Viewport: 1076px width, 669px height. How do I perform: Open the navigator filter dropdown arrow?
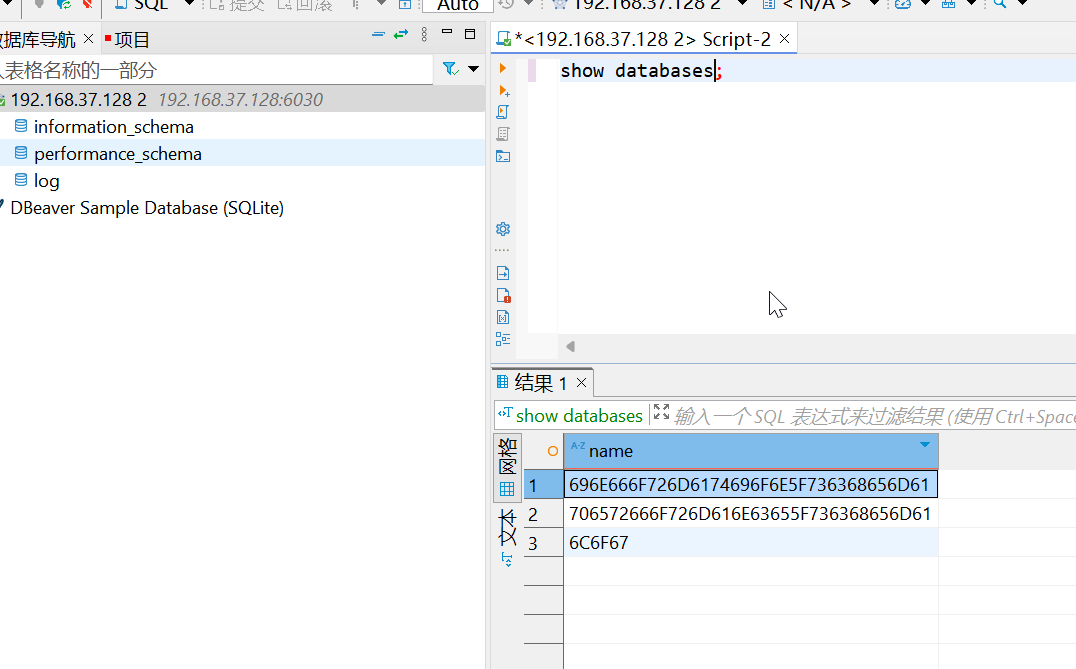pyautogui.click(x=474, y=69)
